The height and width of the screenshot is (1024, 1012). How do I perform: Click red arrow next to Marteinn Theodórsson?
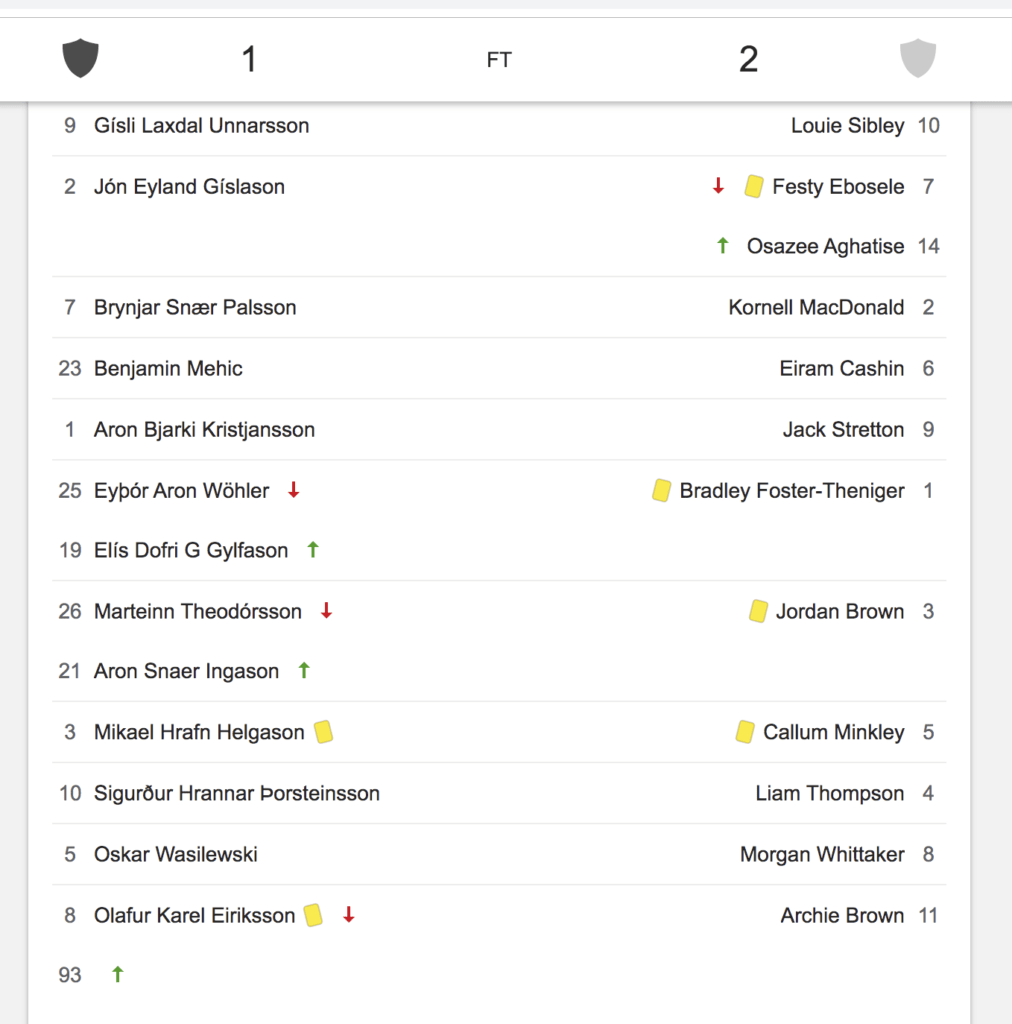click(x=326, y=611)
